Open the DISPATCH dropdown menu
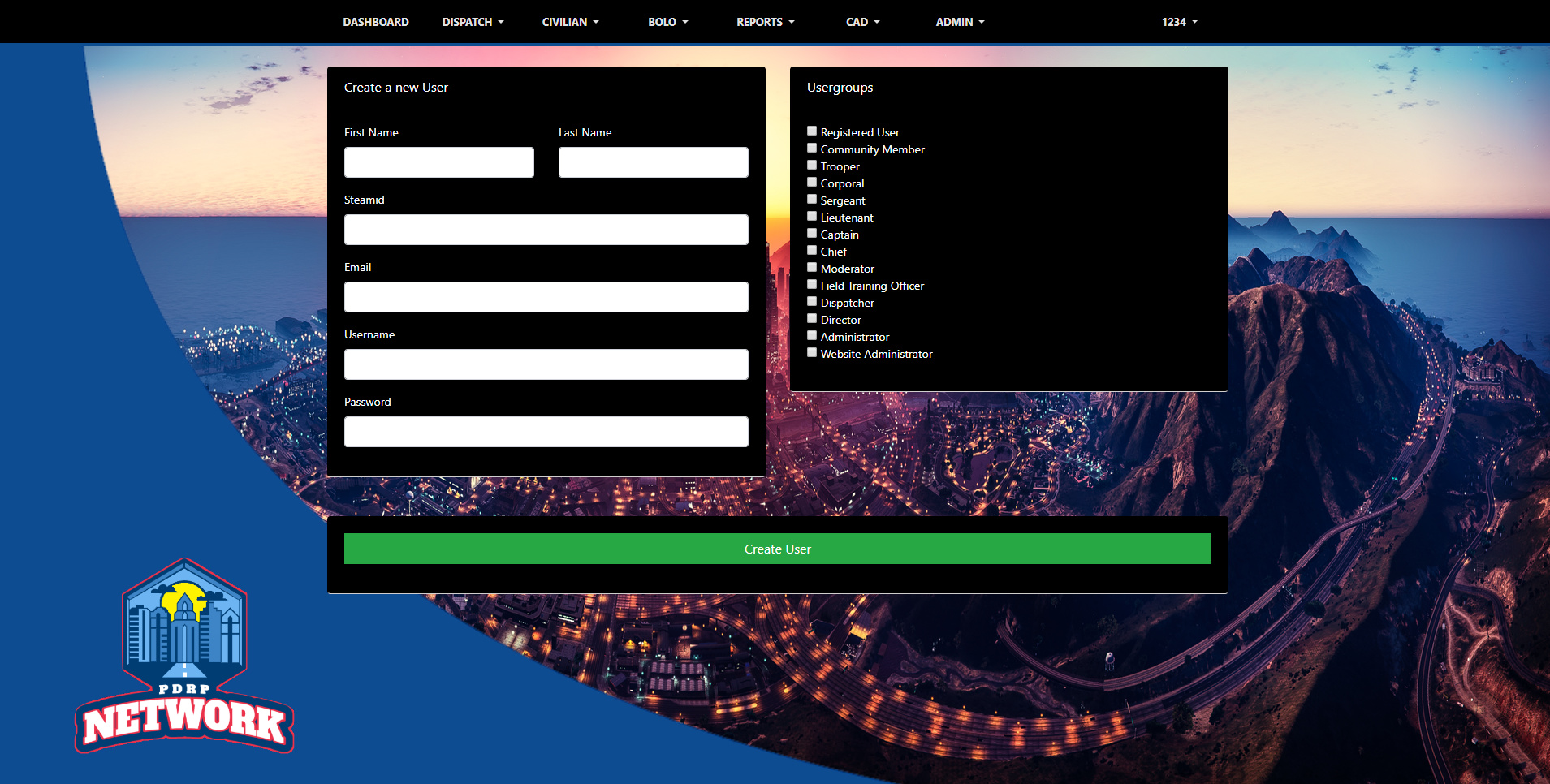1550x784 pixels. 473,22
